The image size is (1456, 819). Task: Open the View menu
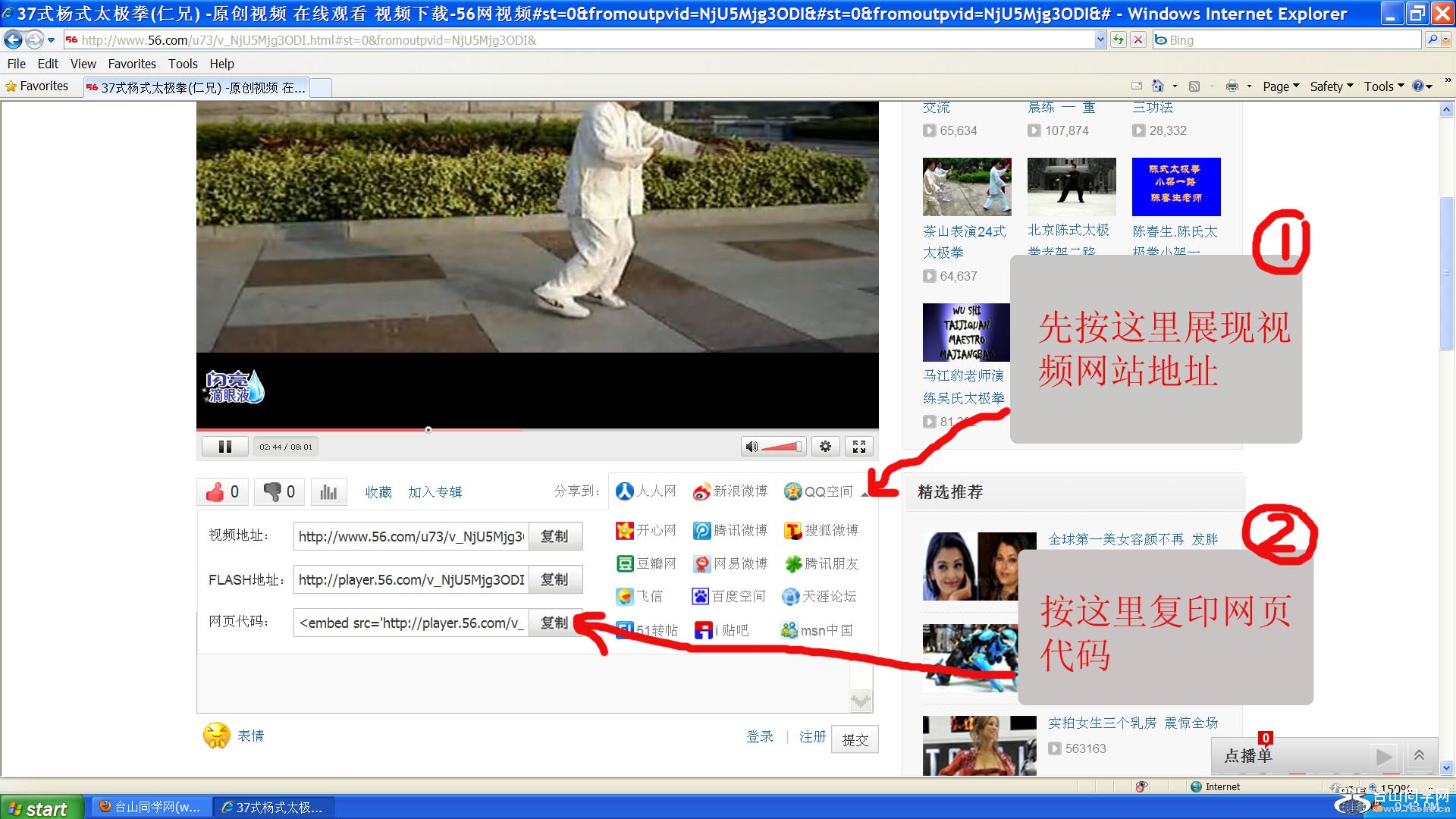83,64
